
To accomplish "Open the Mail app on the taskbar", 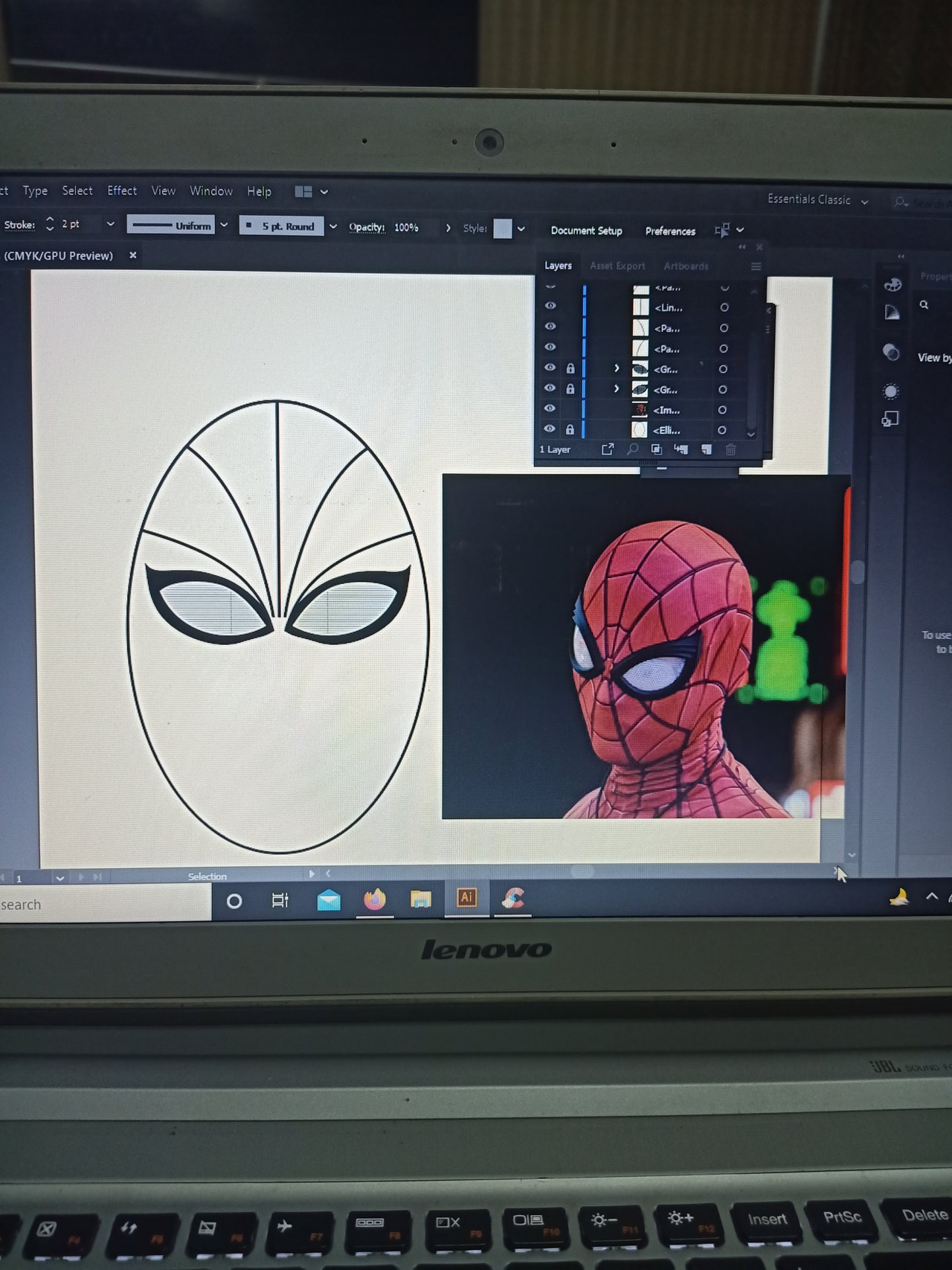I will click(x=328, y=901).
